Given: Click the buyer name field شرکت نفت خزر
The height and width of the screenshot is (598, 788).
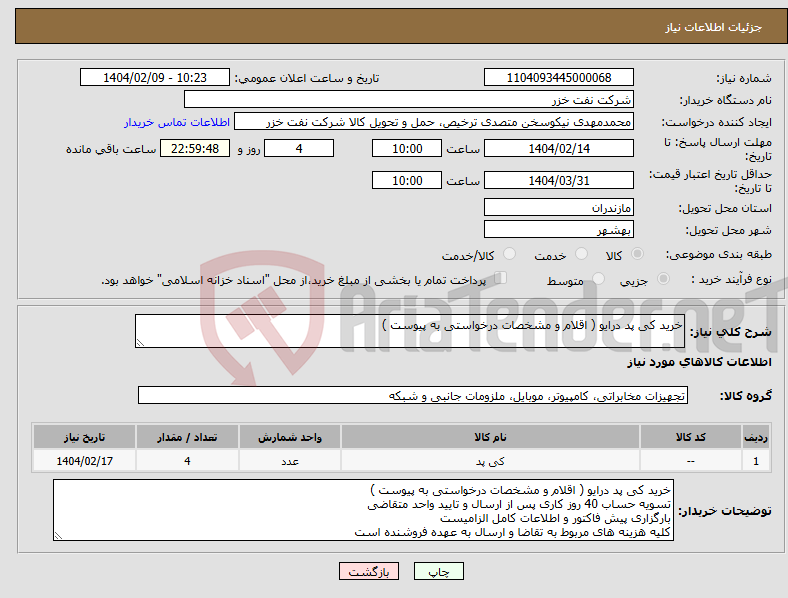Looking at the screenshot, I should [409, 99].
